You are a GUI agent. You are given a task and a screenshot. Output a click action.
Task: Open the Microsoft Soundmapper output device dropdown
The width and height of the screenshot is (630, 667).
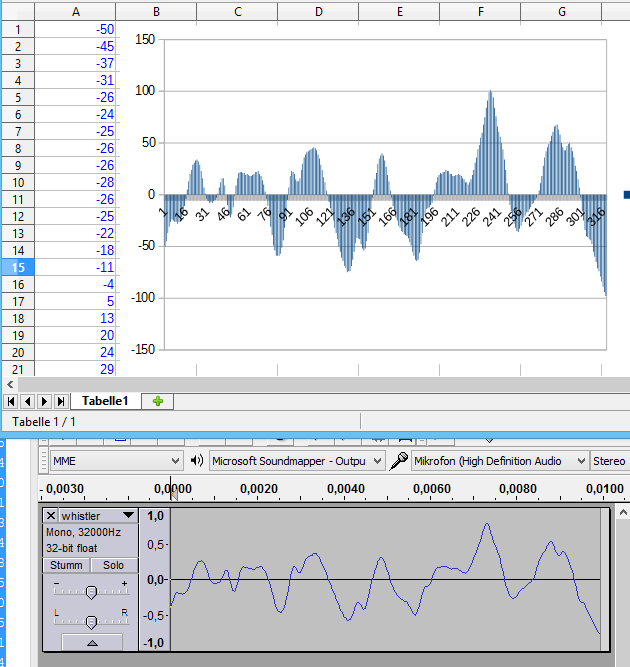coord(297,461)
